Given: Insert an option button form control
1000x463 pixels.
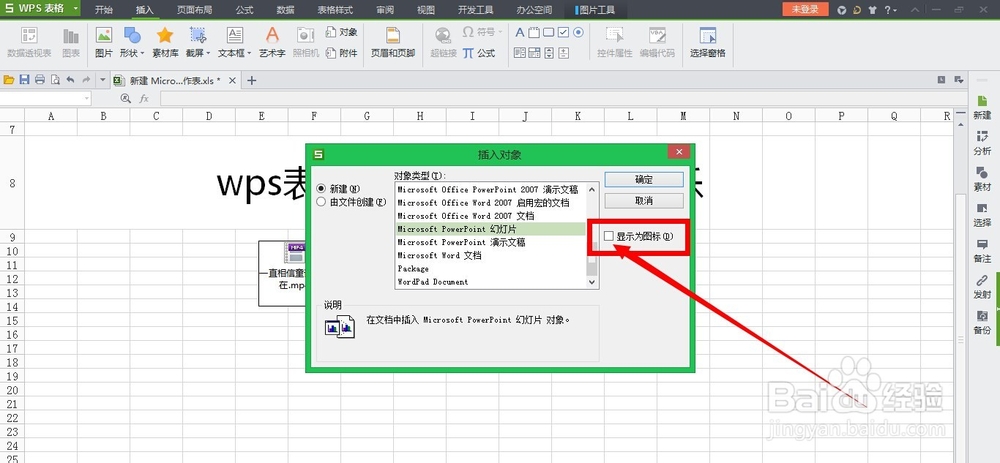Looking at the screenshot, I should 578,33.
